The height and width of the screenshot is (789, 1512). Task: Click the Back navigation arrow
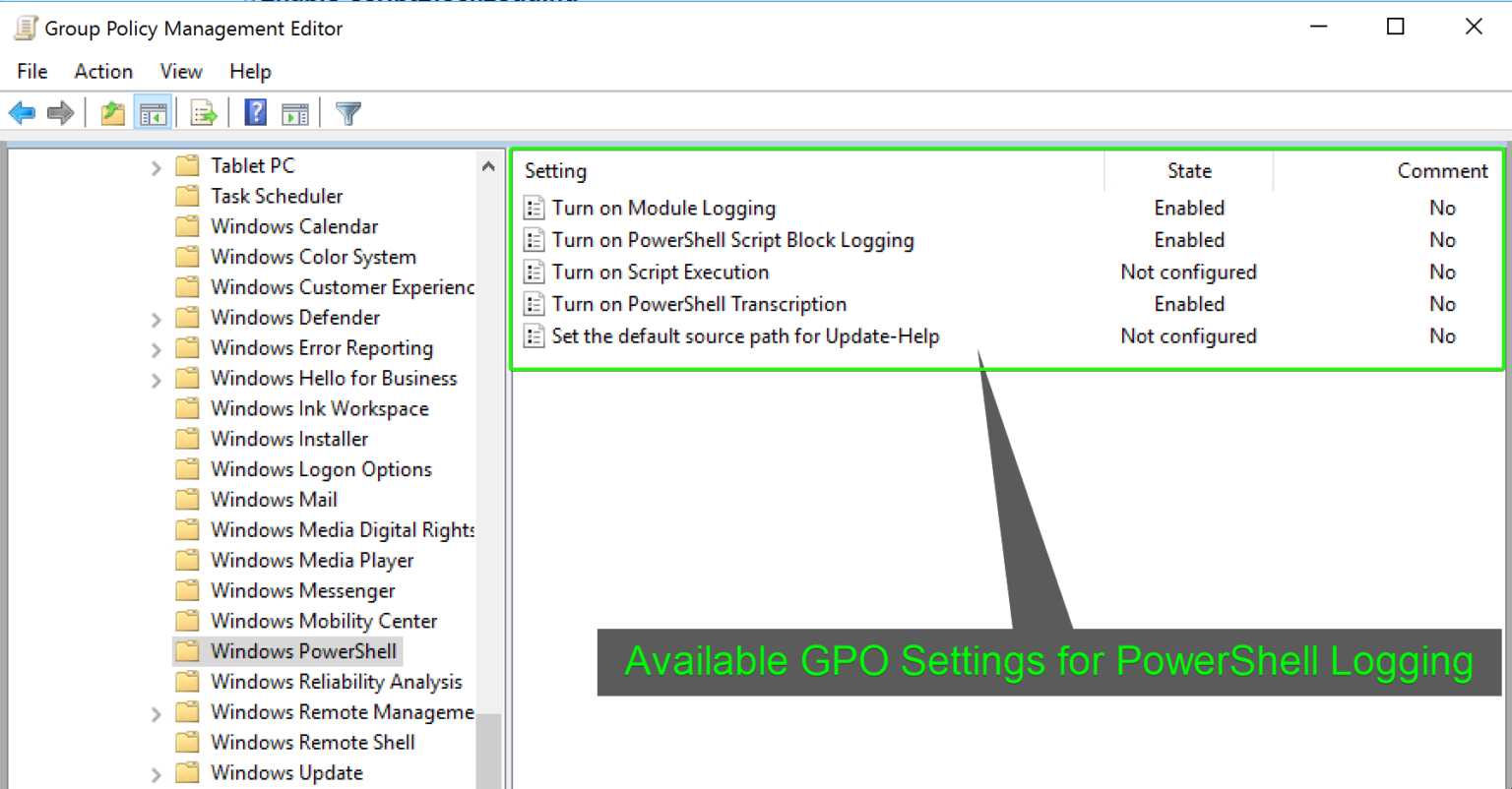pos(22,111)
